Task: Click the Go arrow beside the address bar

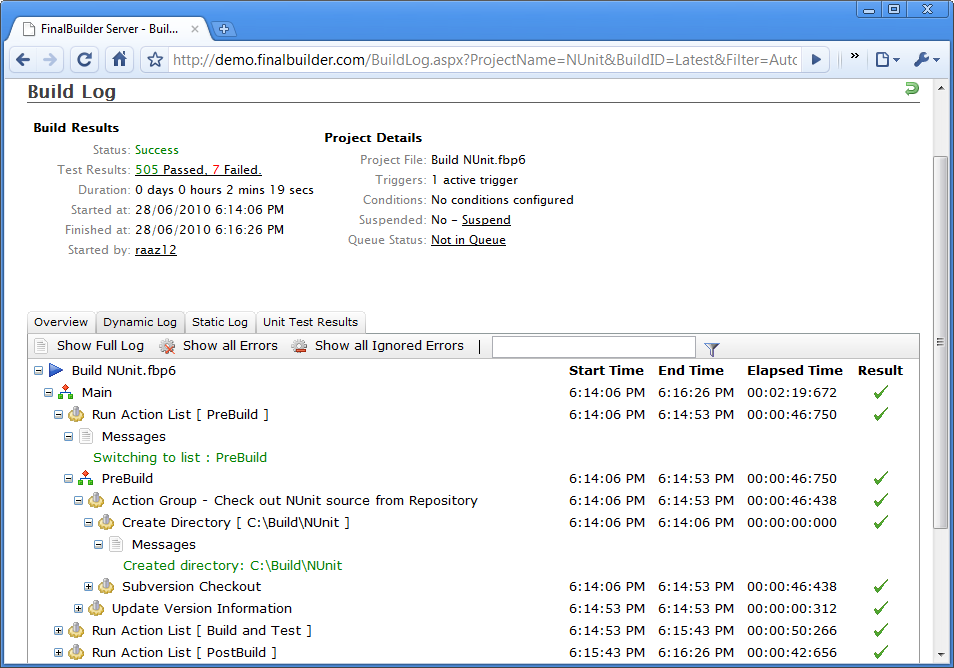Action: click(x=816, y=60)
